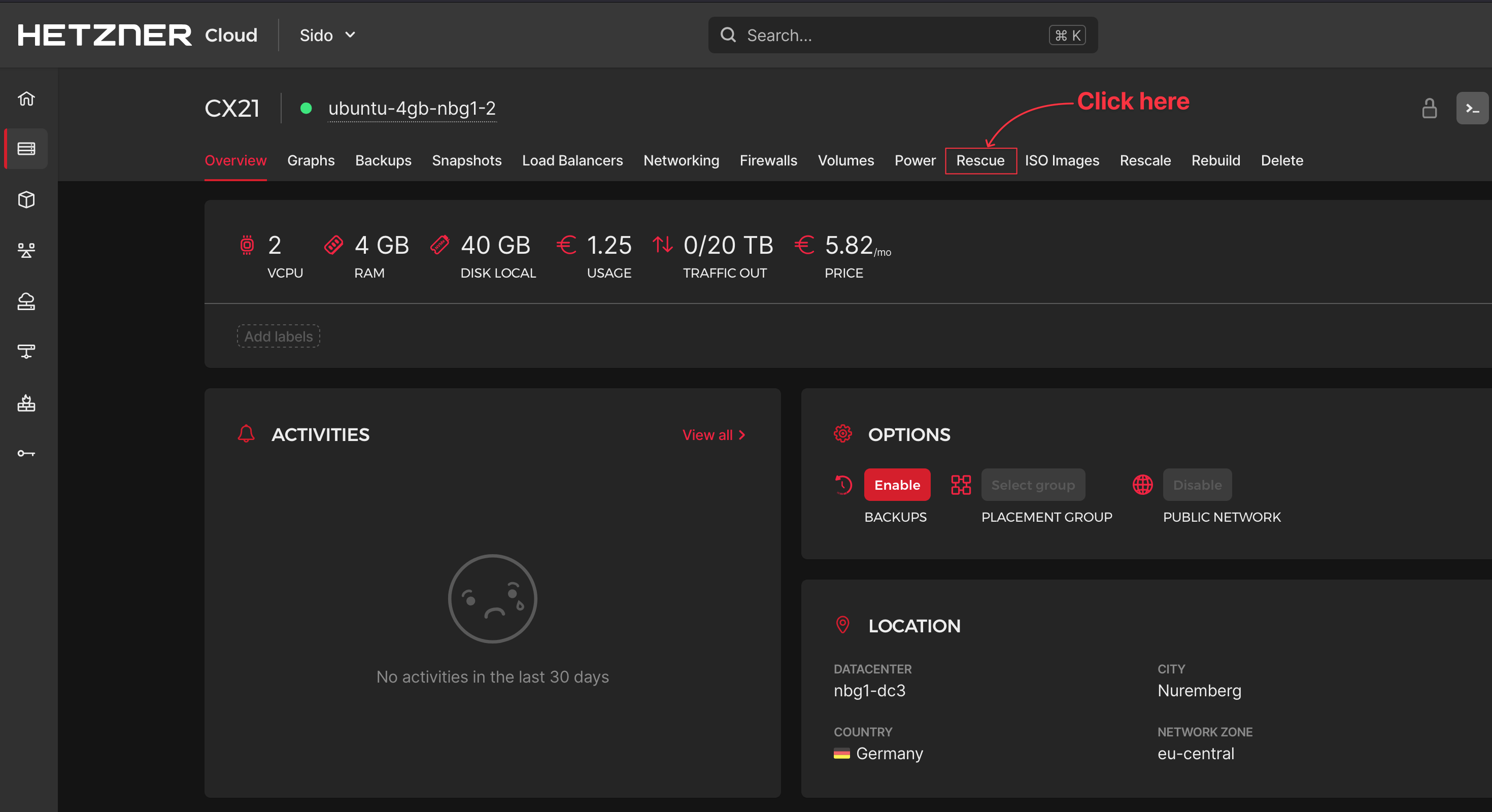Select the Servers icon in the sidebar
Screen dimensions: 1492x812
tap(26, 148)
